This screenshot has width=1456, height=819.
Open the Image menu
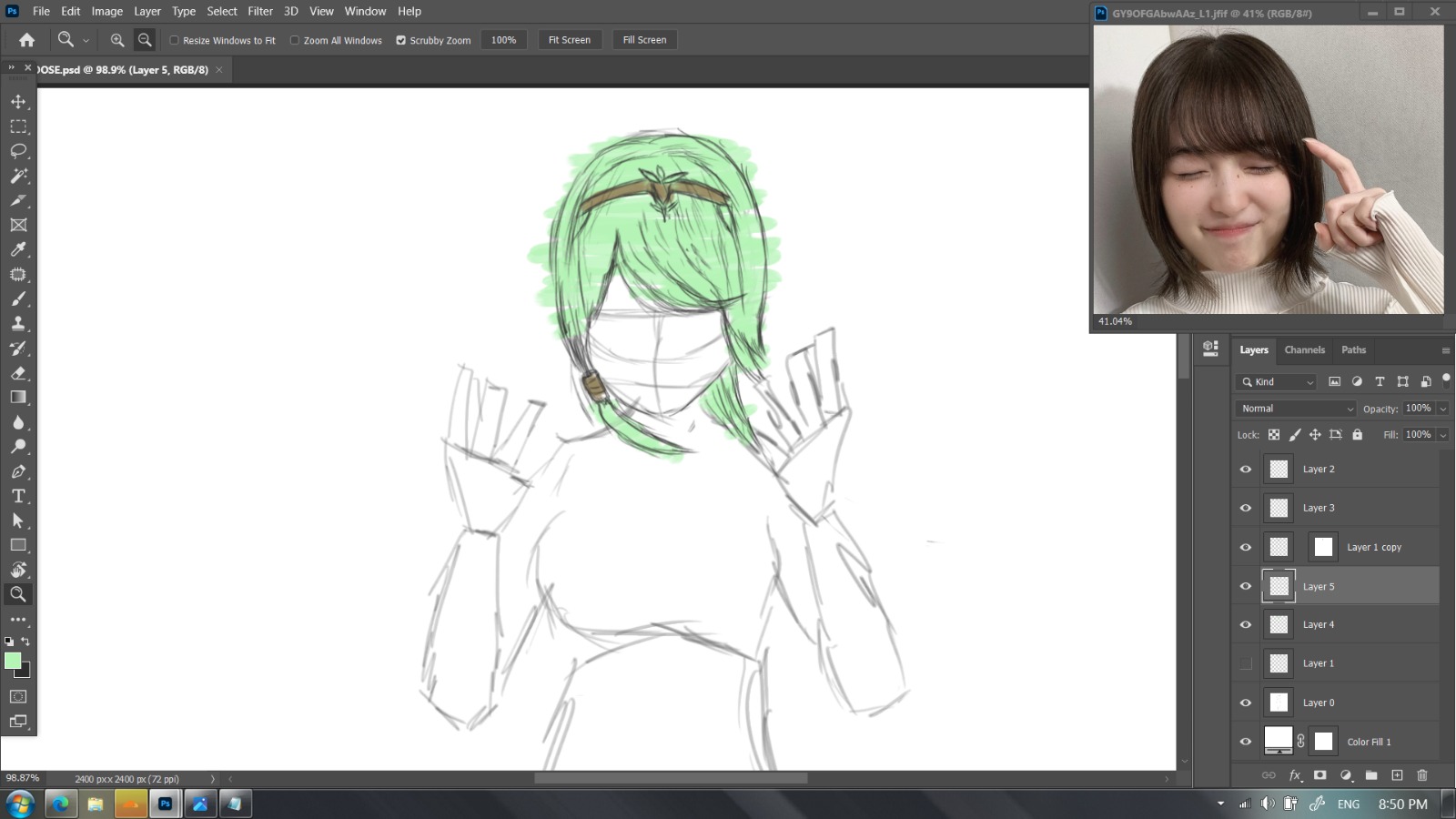coord(106,11)
